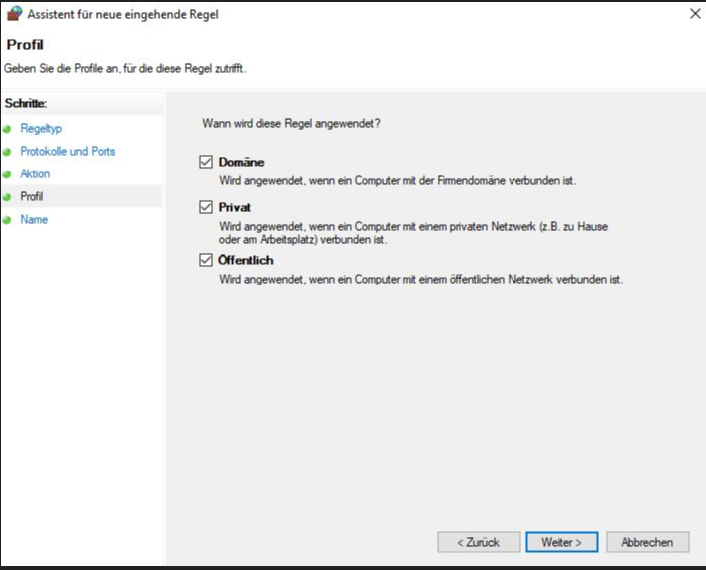Jump to the Aktion step
This screenshot has width=706, height=570.
[x=35, y=174]
